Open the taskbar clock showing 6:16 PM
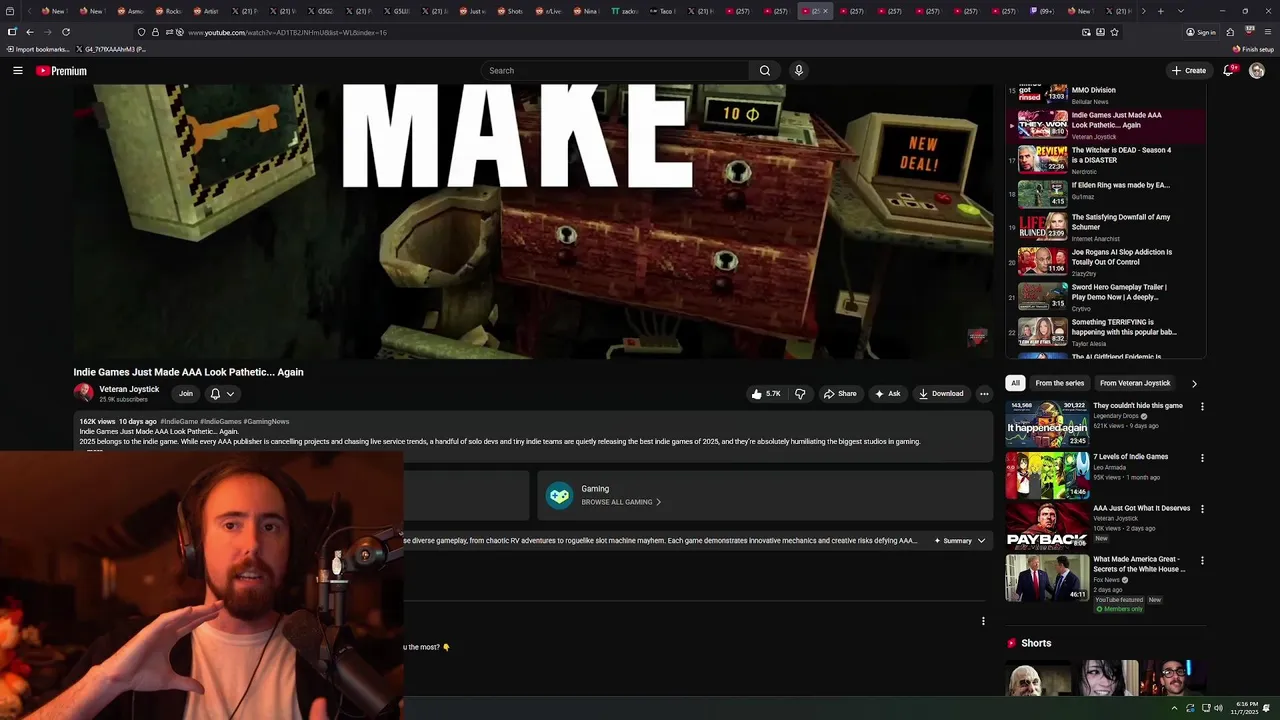Image resolution: width=1280 pixels, height=720 pixels. 1247,708
